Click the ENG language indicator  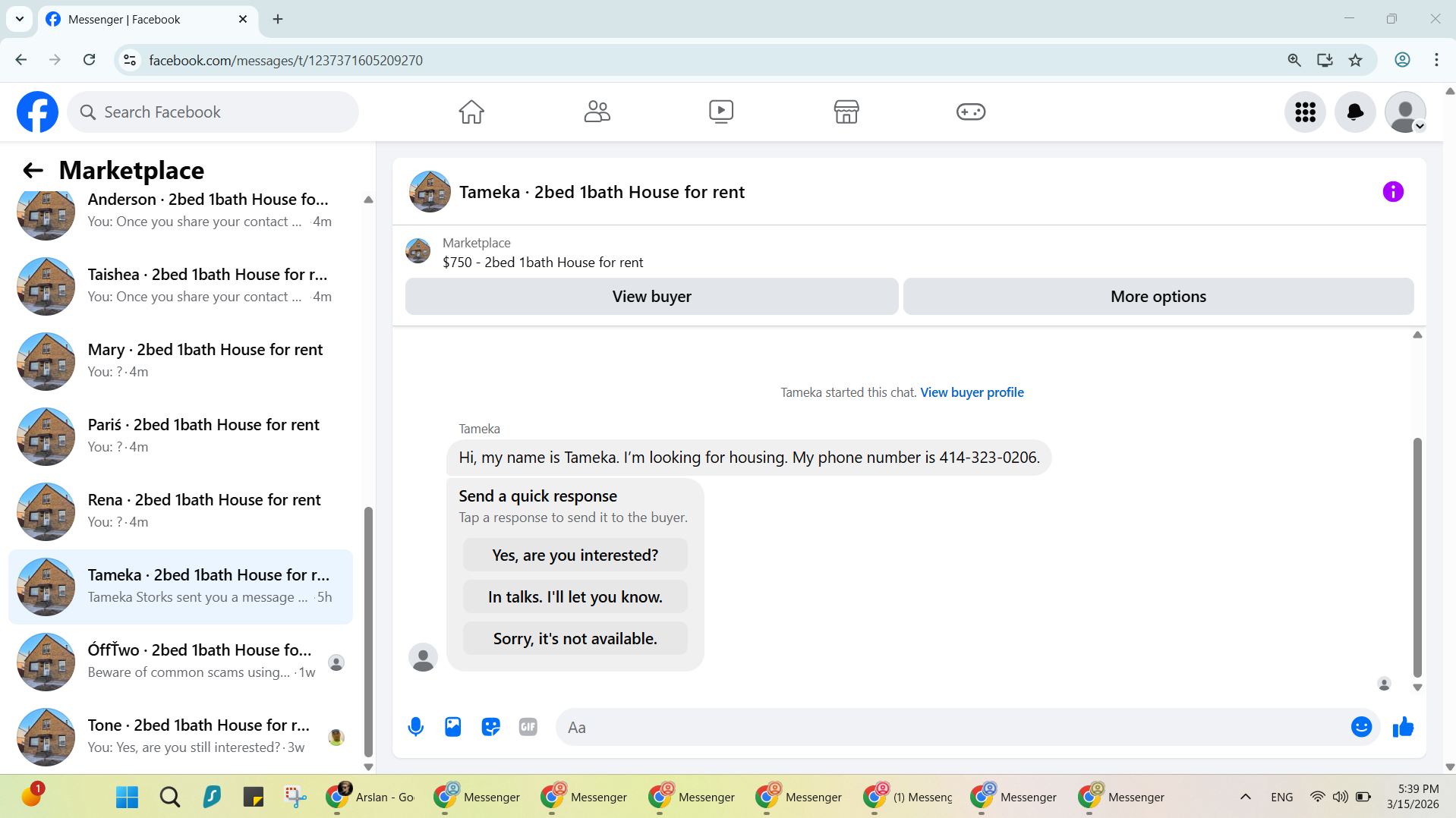point(1281,797)
